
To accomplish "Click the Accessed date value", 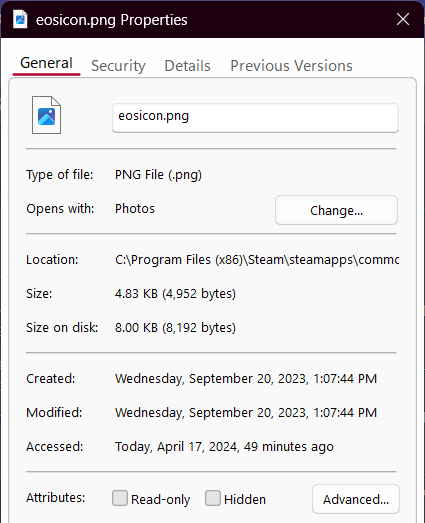I will pyautogui.click(x=224, y=447).
